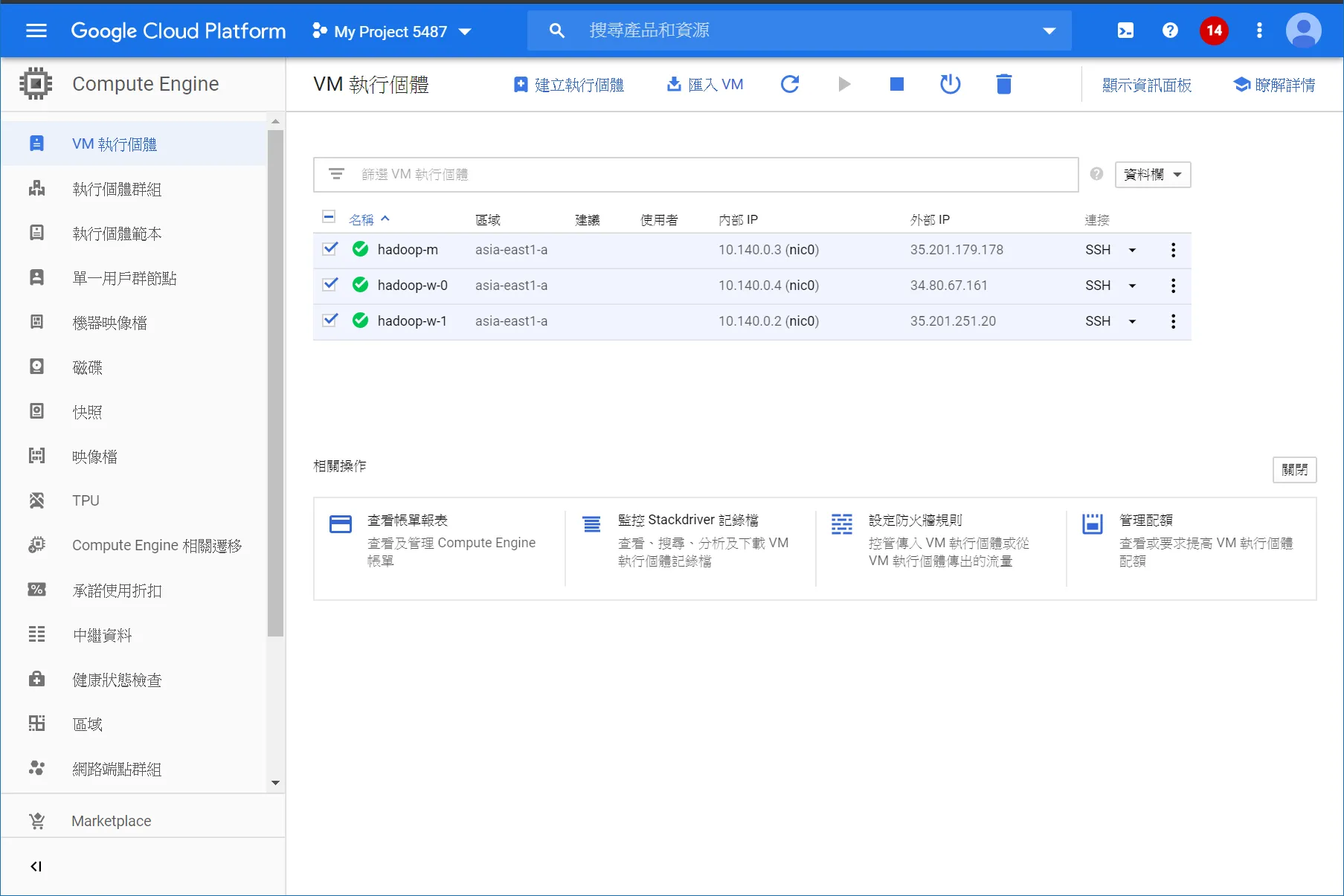Image resolution: width=1344 pixels, height=896 pixels.
Task: Open the hamburger navigation menu
Action: point(36,30)
